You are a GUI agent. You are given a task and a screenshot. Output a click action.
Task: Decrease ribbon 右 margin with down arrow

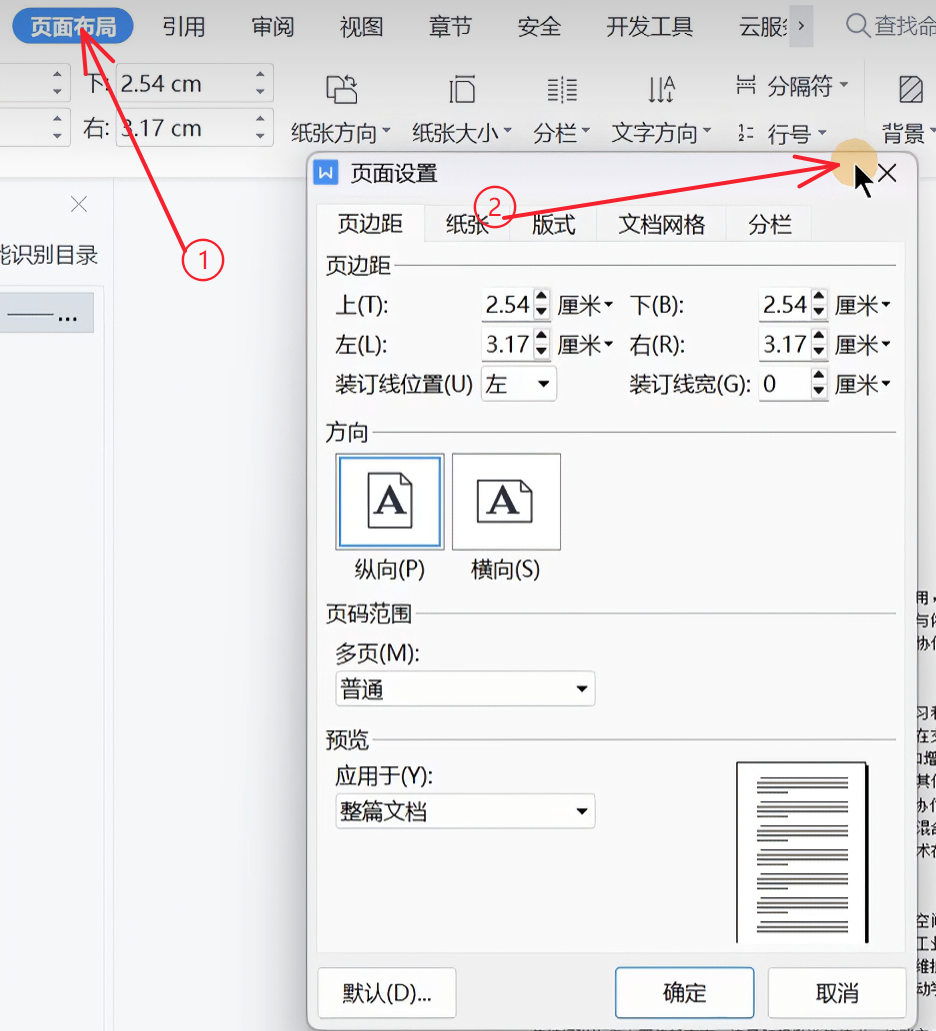[260, 136]
